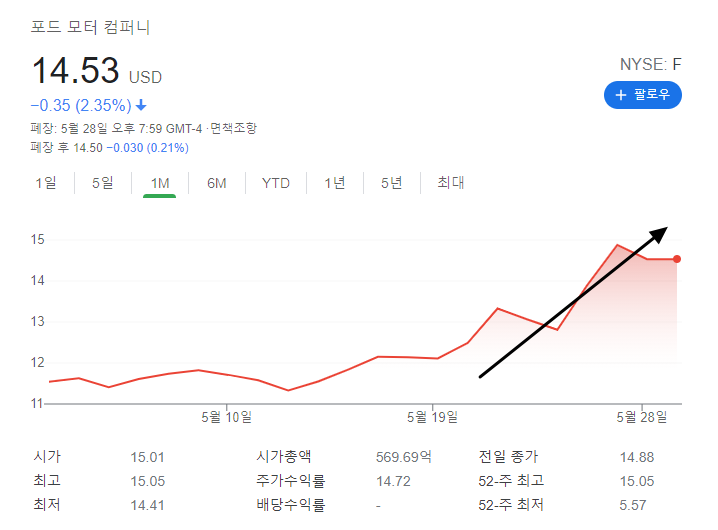
Task: Open the 면책조항 disclaimer link
Action: click(234, 128)
